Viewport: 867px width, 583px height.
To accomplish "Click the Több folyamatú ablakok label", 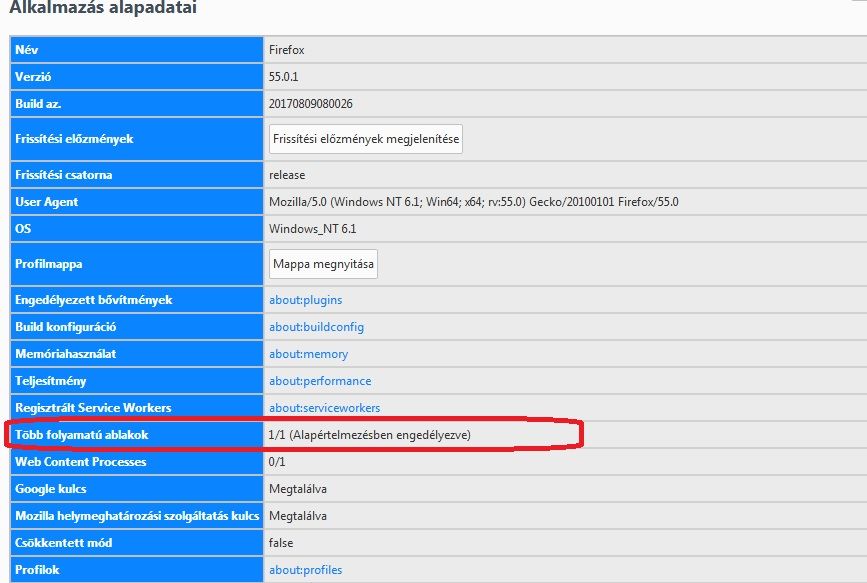I will tap(82, 435).
